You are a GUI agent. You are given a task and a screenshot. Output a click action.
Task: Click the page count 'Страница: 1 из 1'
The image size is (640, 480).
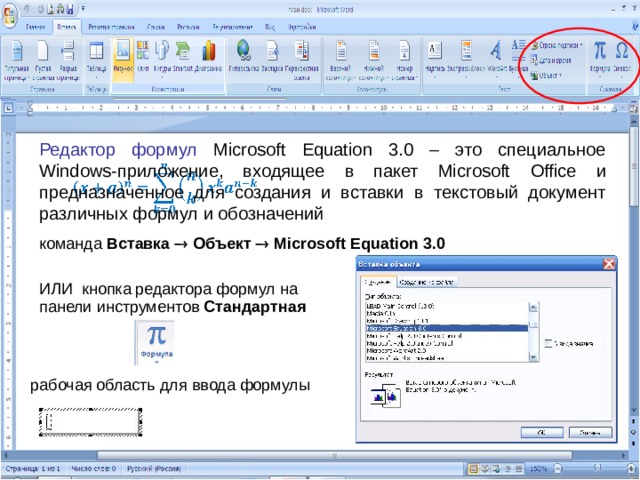tap(33, 469)
